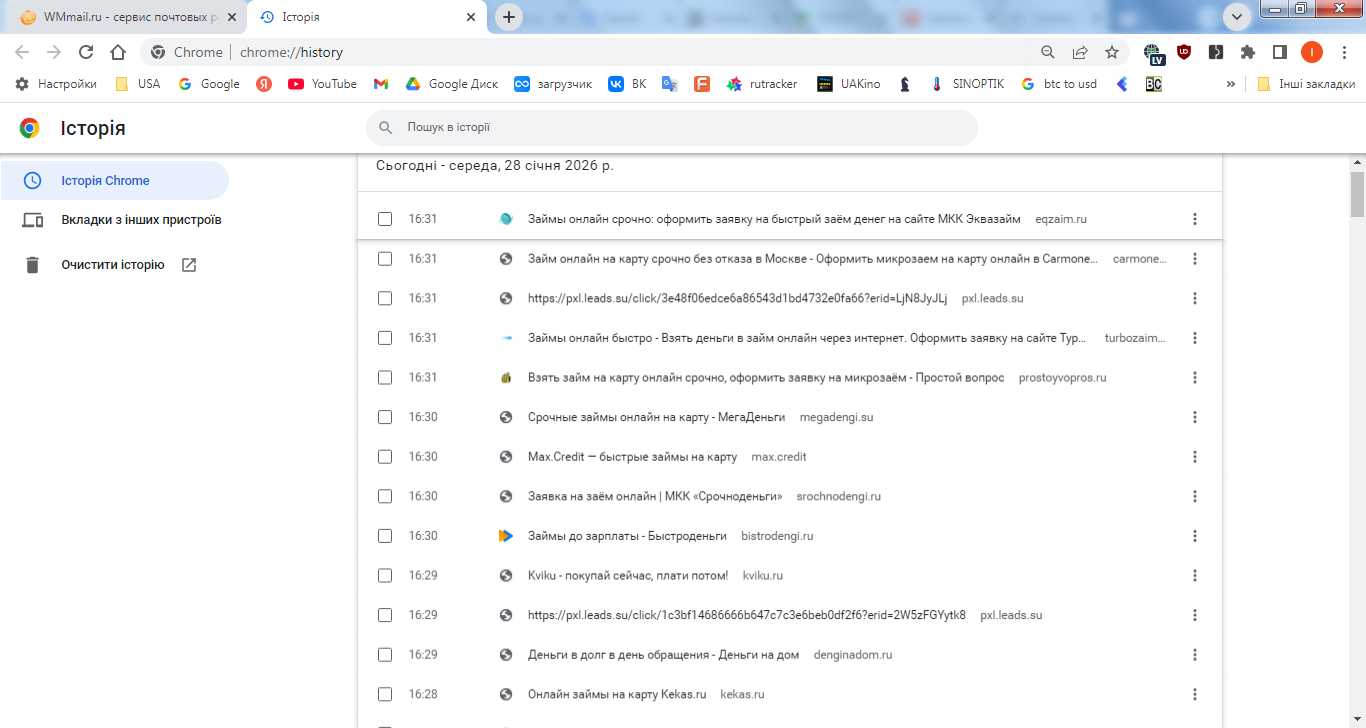Image resolution: width=1366 pixels, height=728 pixels.
Task: Bookmark this page with the star icon
Action: pos(1112,52)
